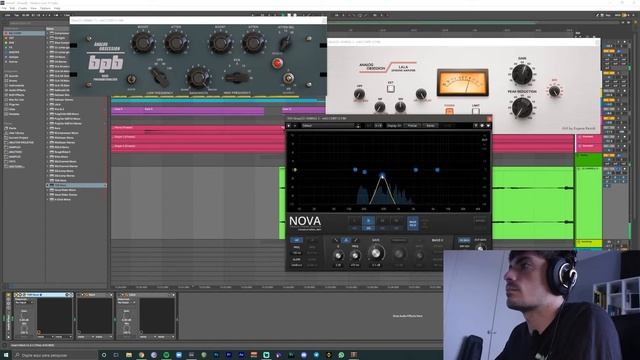Enable the EXT checkbox on LALA
This screenshot has width=640, height=360.
[x=391, y=89]
